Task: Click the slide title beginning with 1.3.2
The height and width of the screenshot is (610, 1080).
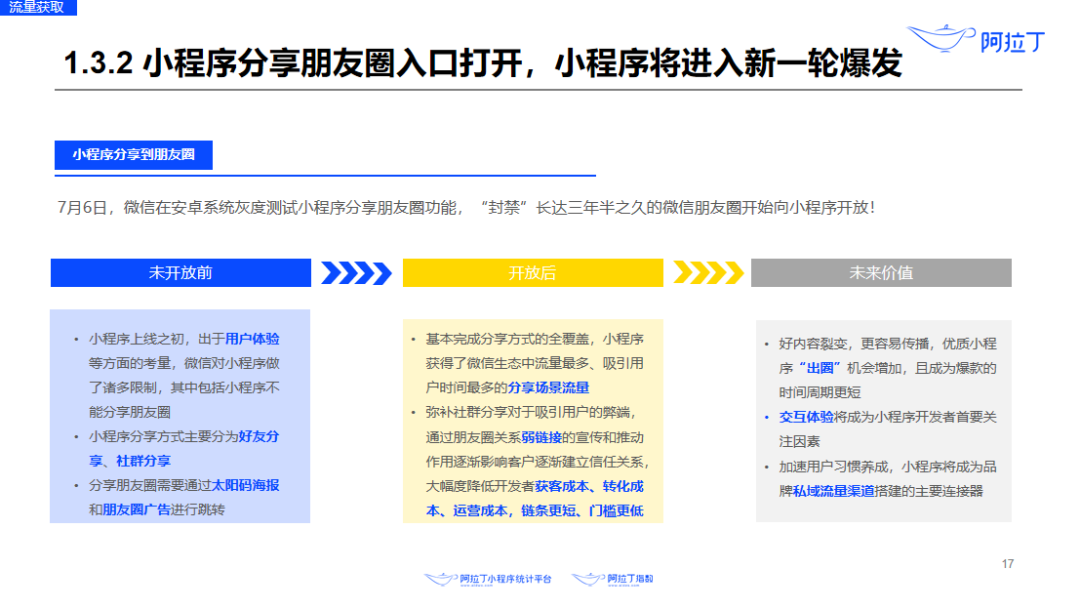Action: point(482,64)
